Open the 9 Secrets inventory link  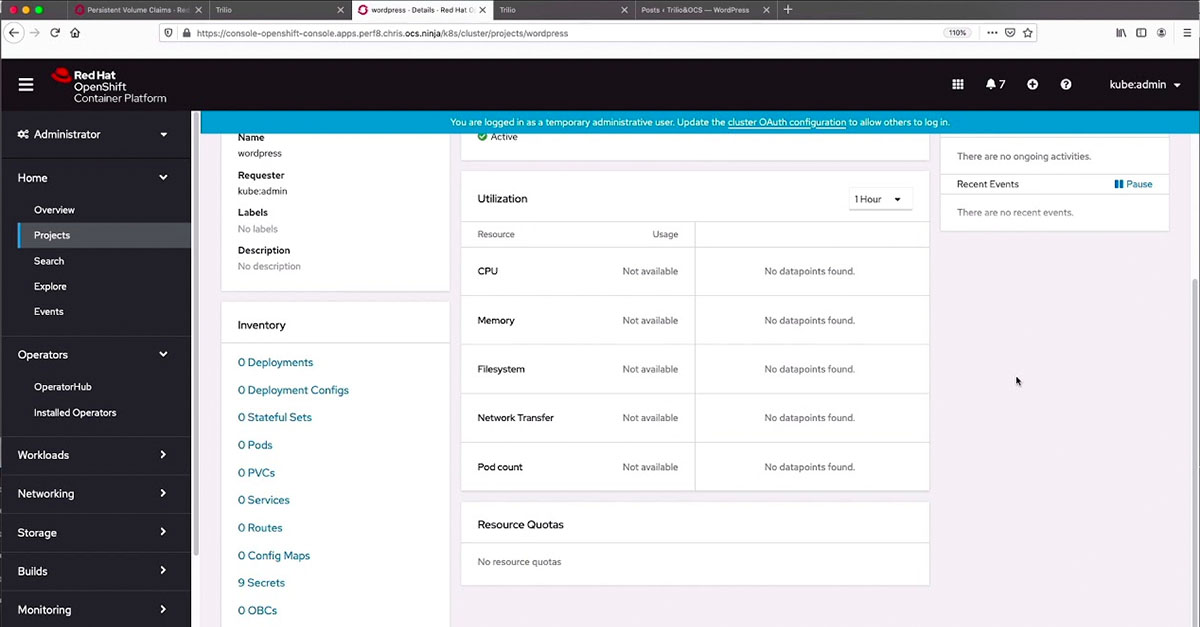pyautogui.click(x=261, y=583)
